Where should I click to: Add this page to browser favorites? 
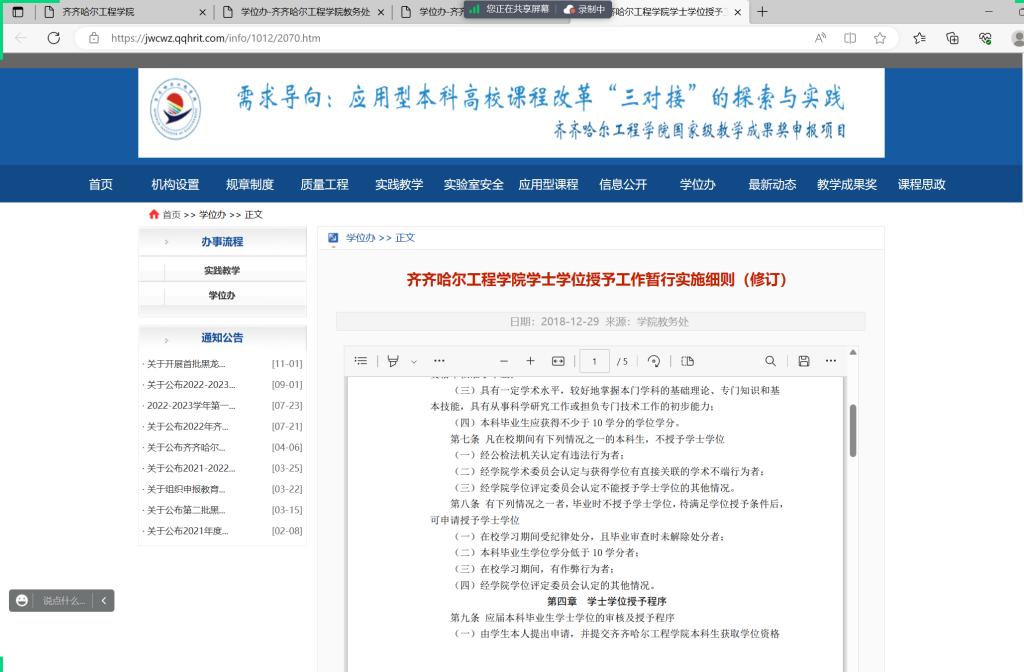[x=880, y=38]
